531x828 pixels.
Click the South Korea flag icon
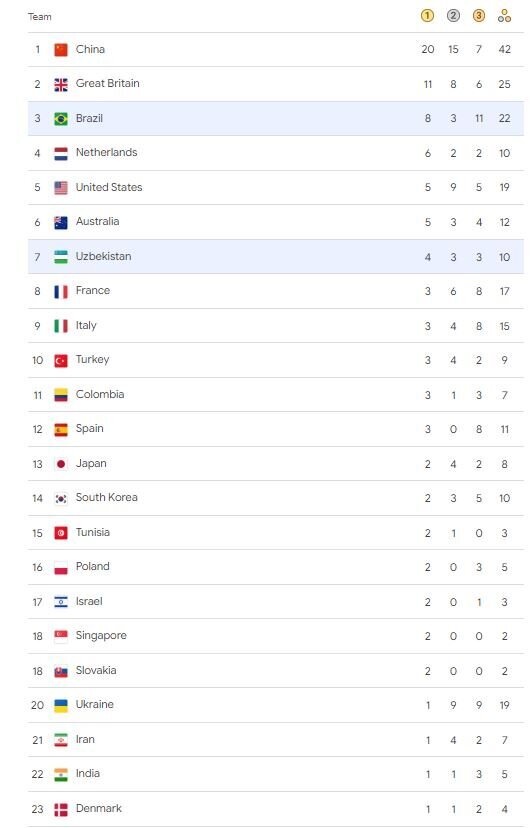pos(61,498)
